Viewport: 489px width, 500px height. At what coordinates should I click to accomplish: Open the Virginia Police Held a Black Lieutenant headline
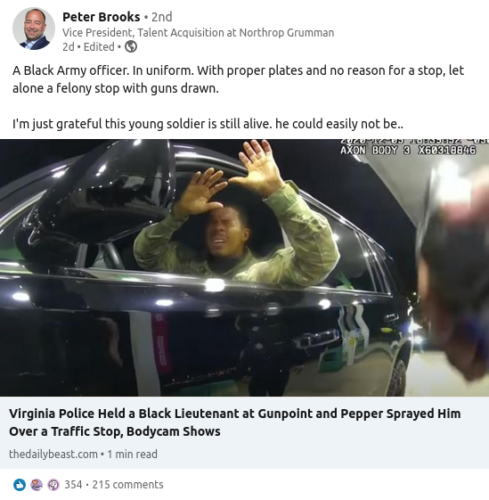[x=235, y=422]
